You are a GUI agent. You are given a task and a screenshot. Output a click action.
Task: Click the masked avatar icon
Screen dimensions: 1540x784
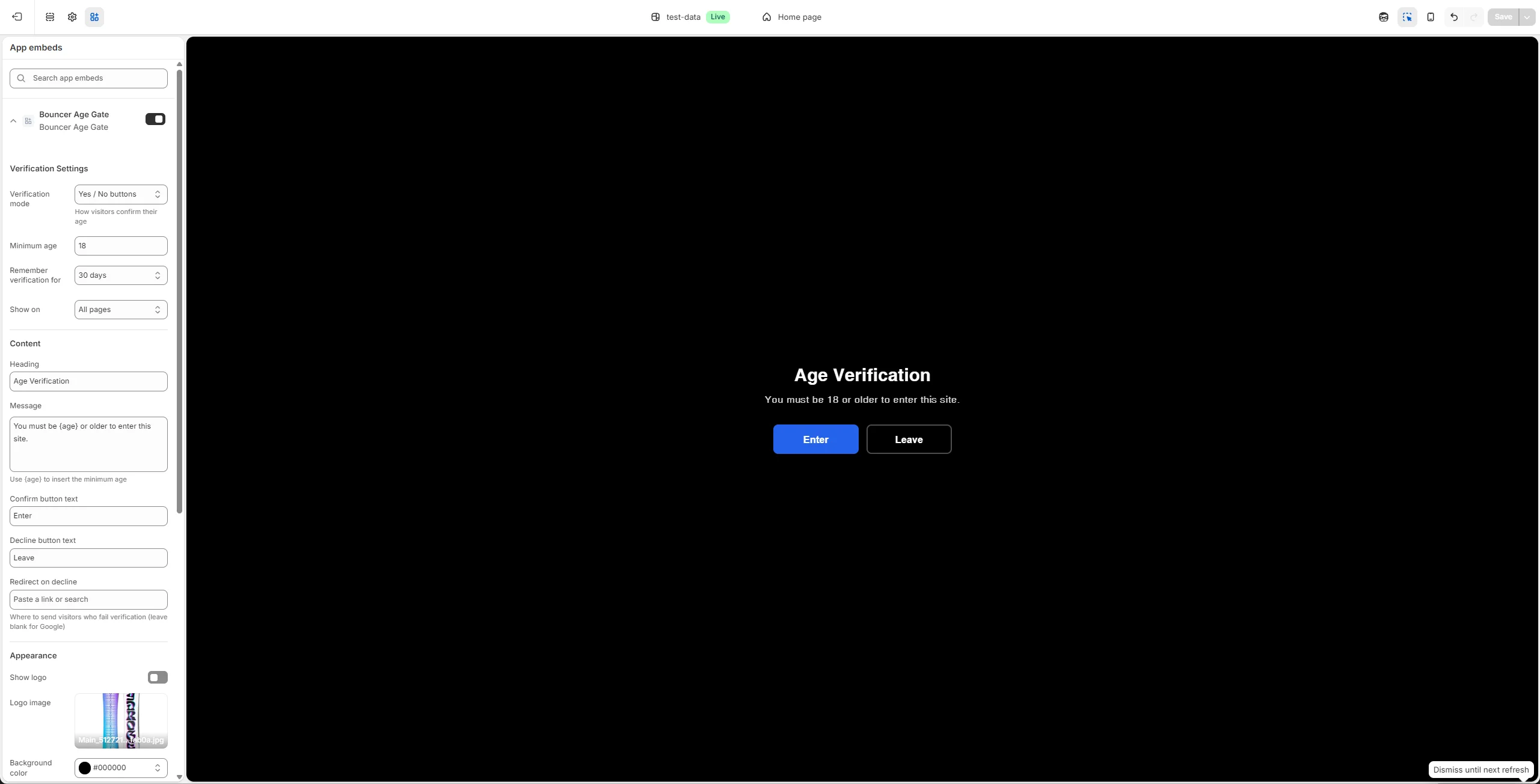click(1384, 17)
